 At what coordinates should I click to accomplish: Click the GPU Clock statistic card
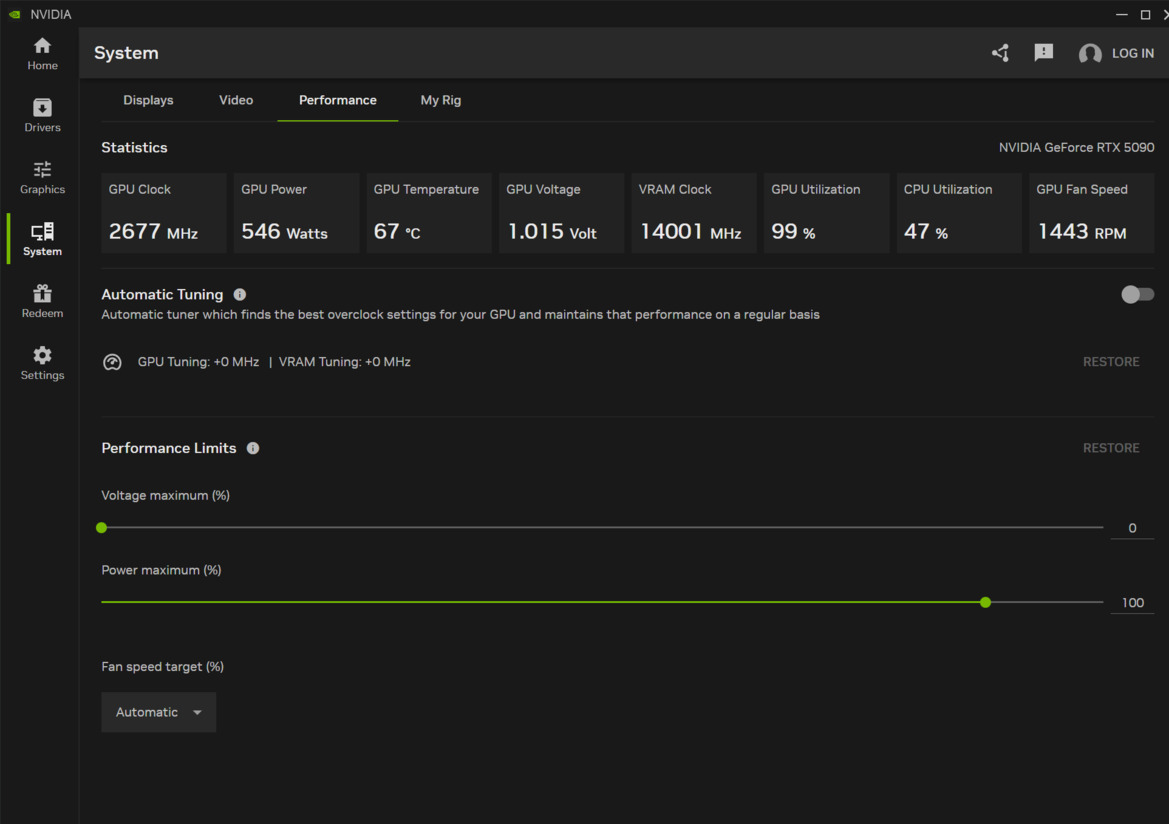[164, 213]
